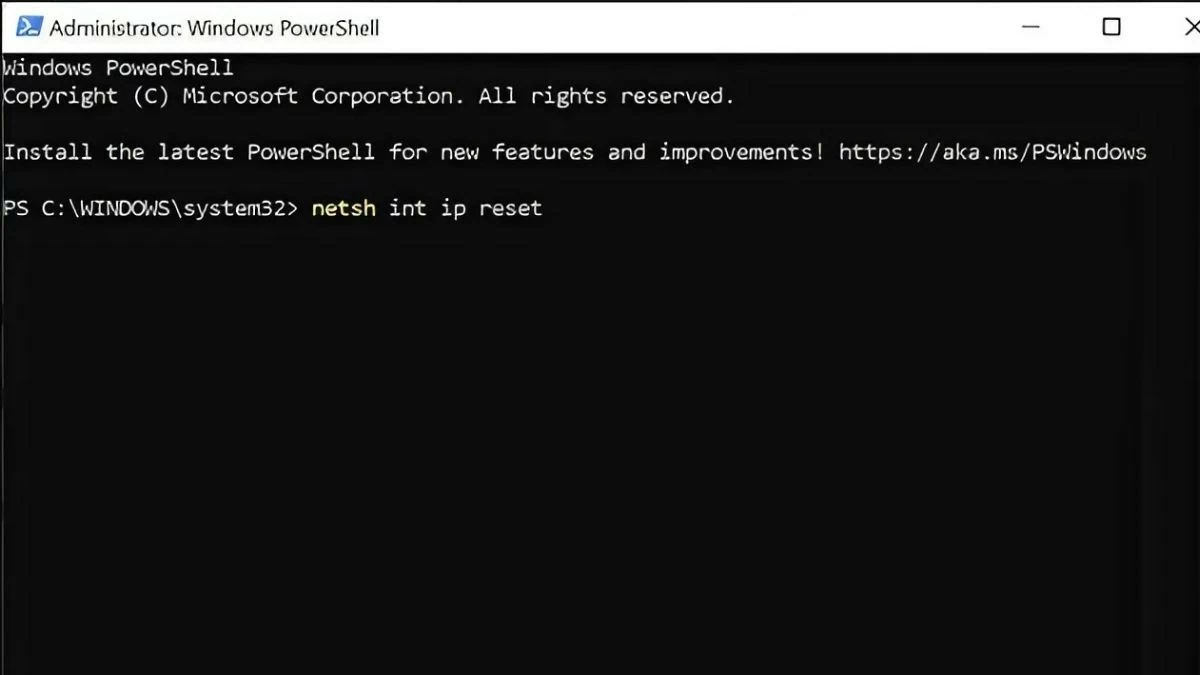
Task: Click "int" in the typed command
Action: point(407,208)
